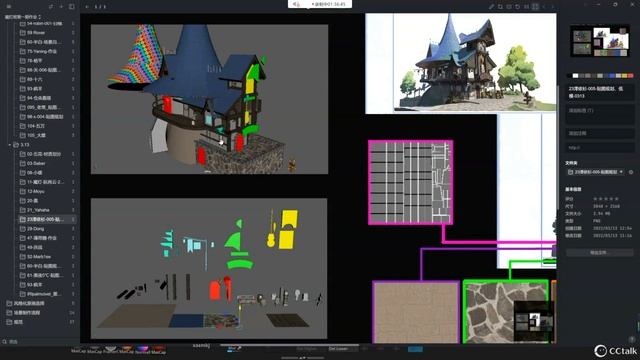Viewport: 640px width, 360px height.
Task: Set rating to three stars
Action: pyautogui.click(x=606, y=199)
